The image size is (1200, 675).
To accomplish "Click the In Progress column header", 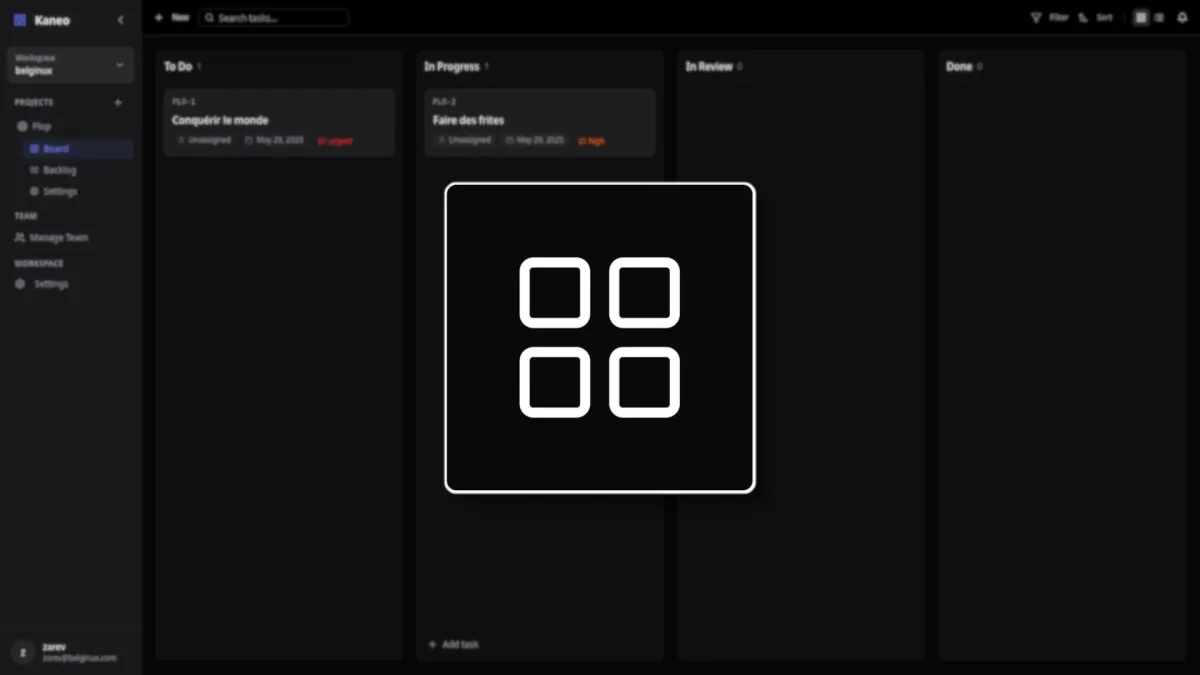I will click(x=452, y=67).
